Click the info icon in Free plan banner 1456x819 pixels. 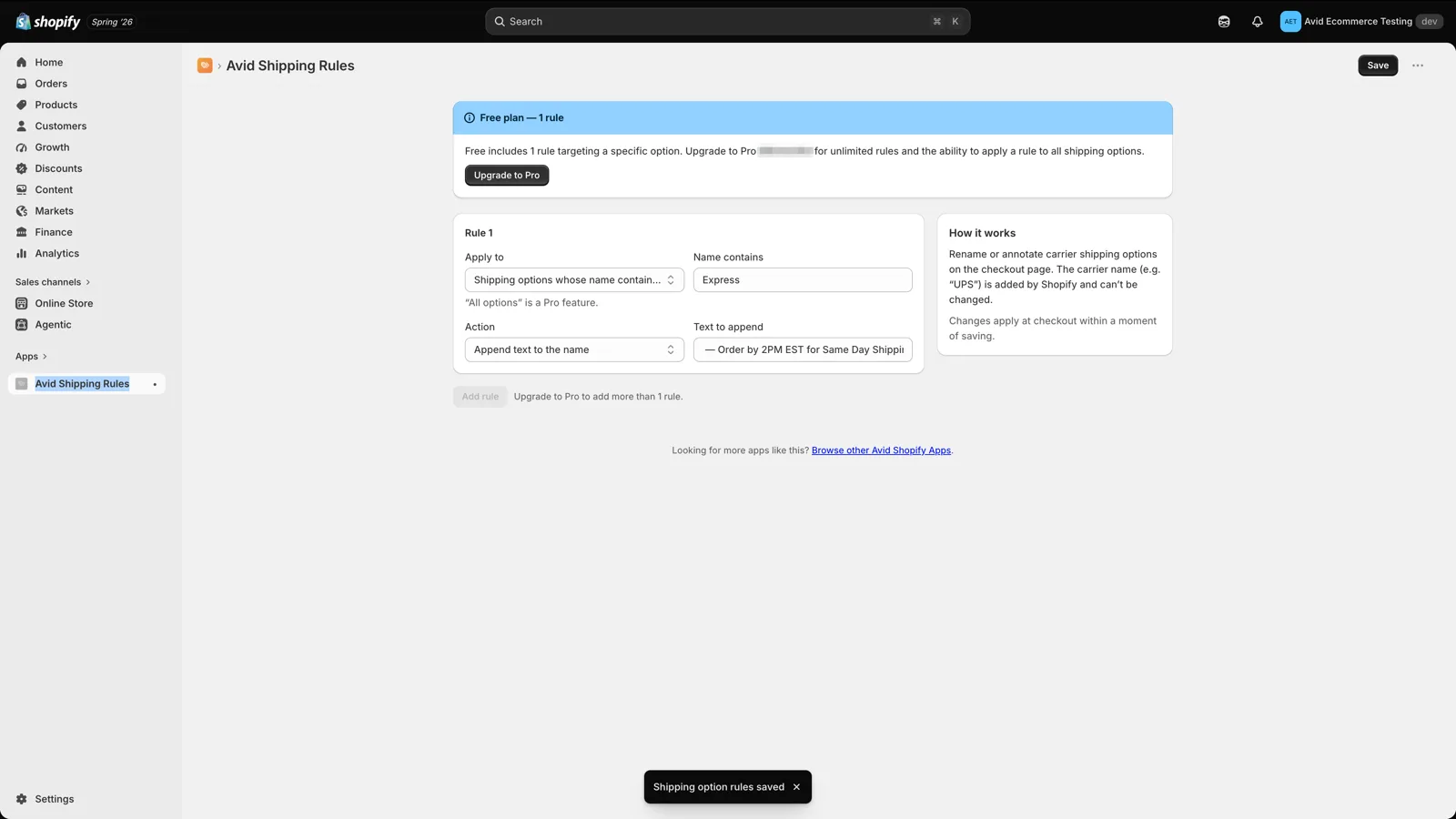coord(470,118)
